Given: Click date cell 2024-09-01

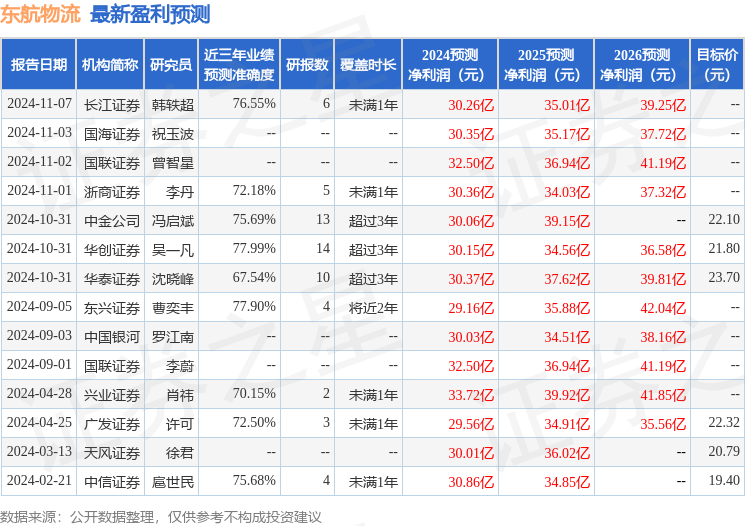Looking at the screenshot, I should 39,364.
